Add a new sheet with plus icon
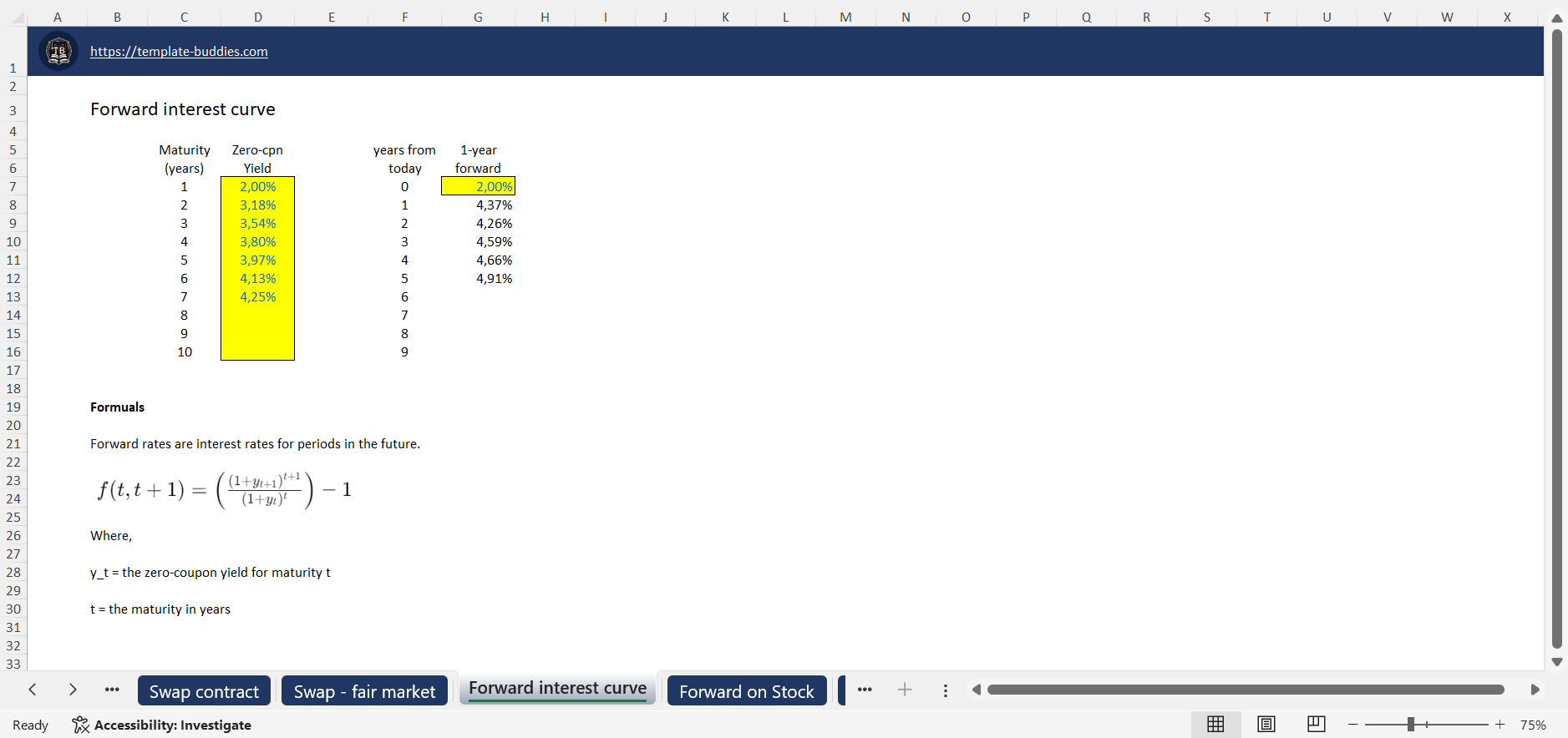The image size is (1568, 738). click(x=905, y=690)
